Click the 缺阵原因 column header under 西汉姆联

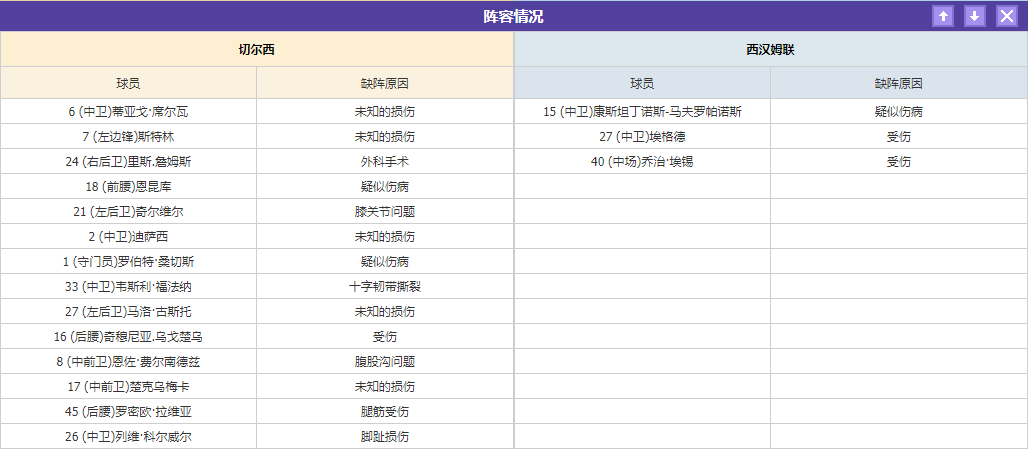point(899,83)
